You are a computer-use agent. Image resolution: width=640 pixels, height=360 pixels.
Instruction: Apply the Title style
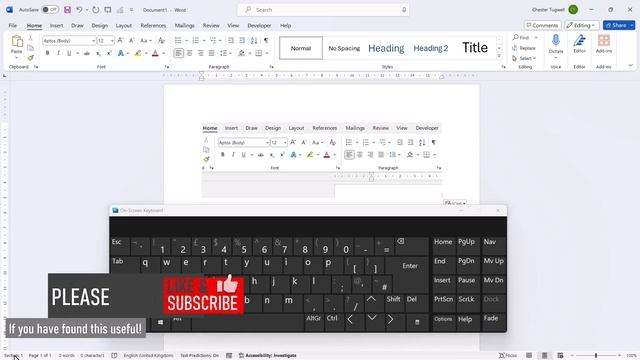pos(475,48)
